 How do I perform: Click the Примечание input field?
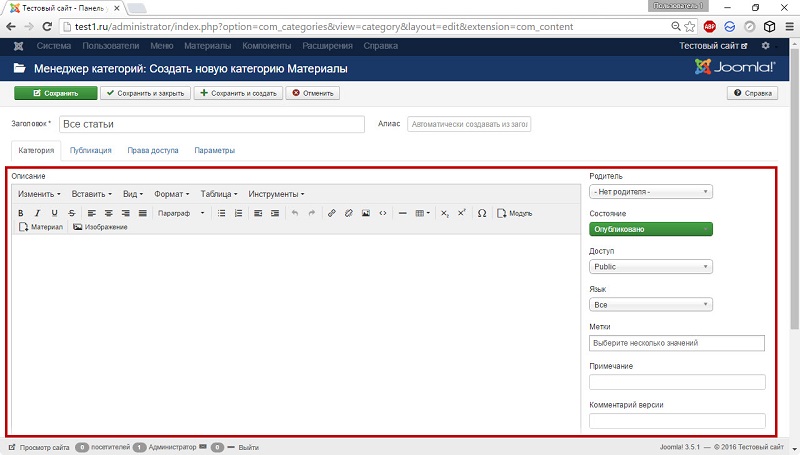(677, 382)
